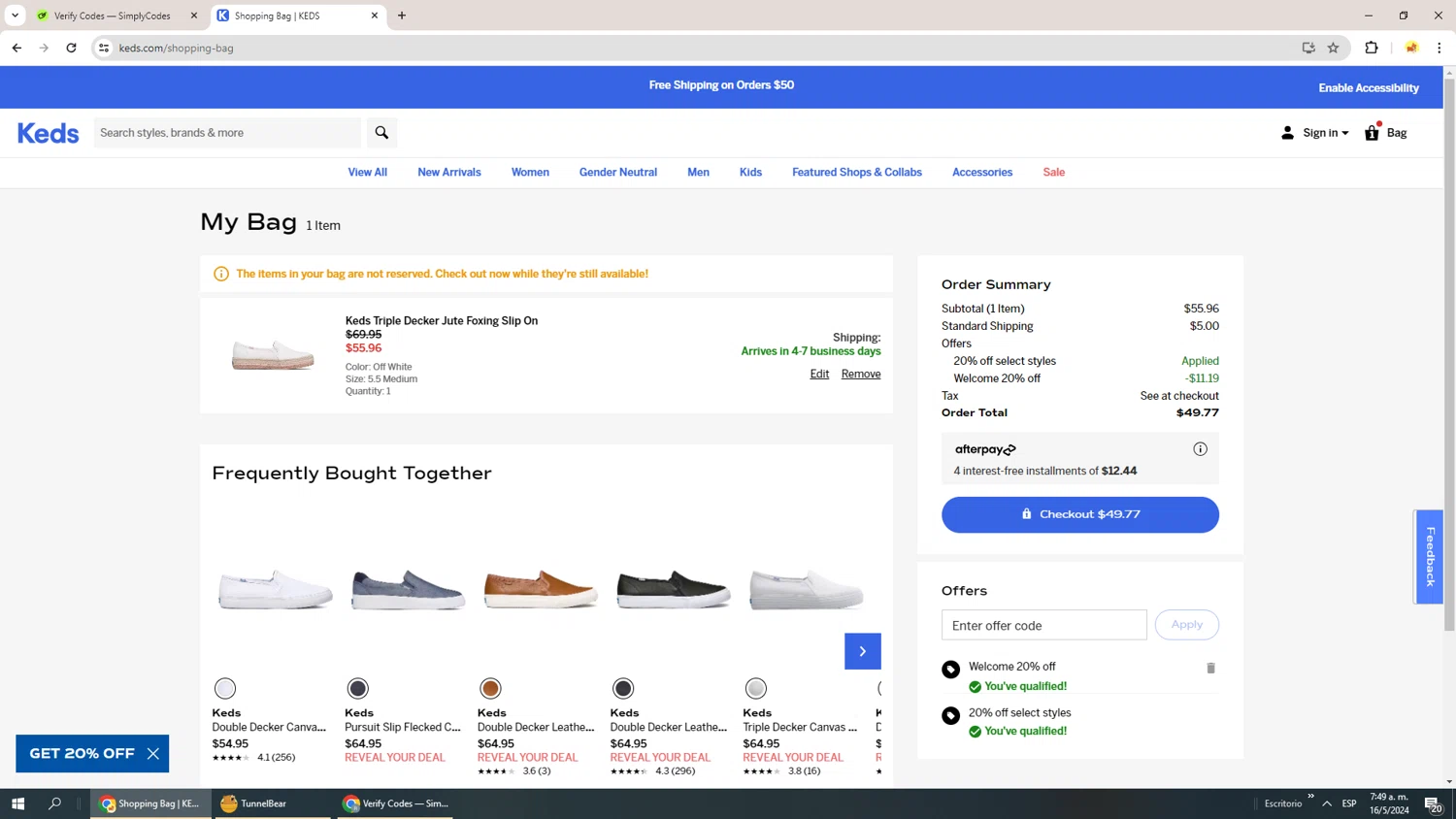Focus the Enter offer code field
This screenshot has height=819, width=1456.
point(1044,625)
